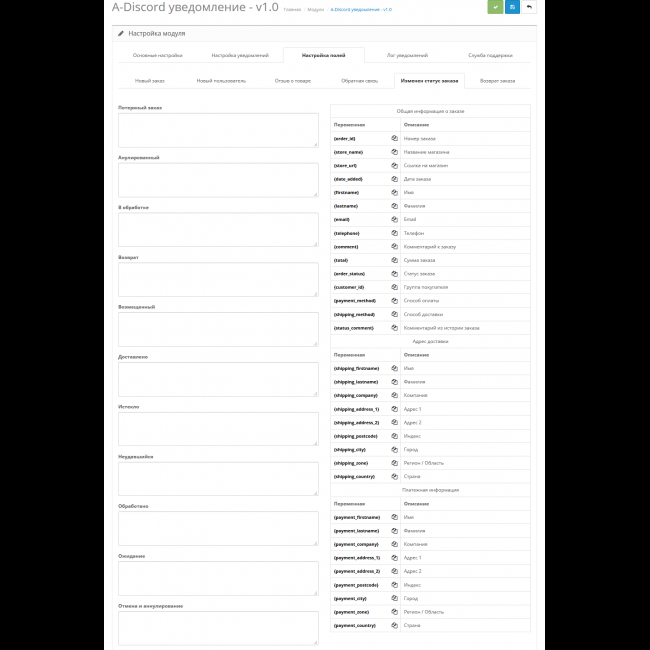Open the Лог уведомлений tab
The image size is (650, 650).
[x=407, y=56]
